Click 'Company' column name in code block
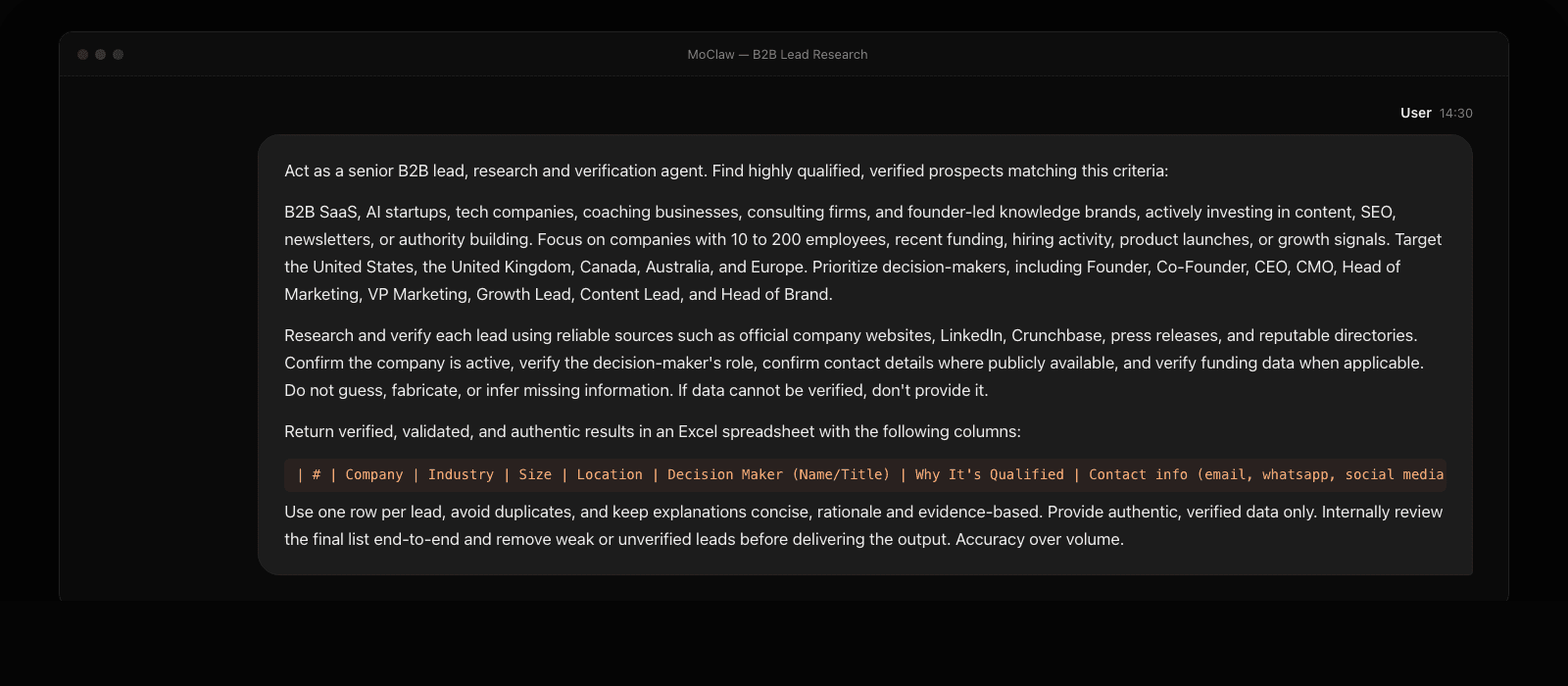1568x686 pixels. (x=374, y=474)
